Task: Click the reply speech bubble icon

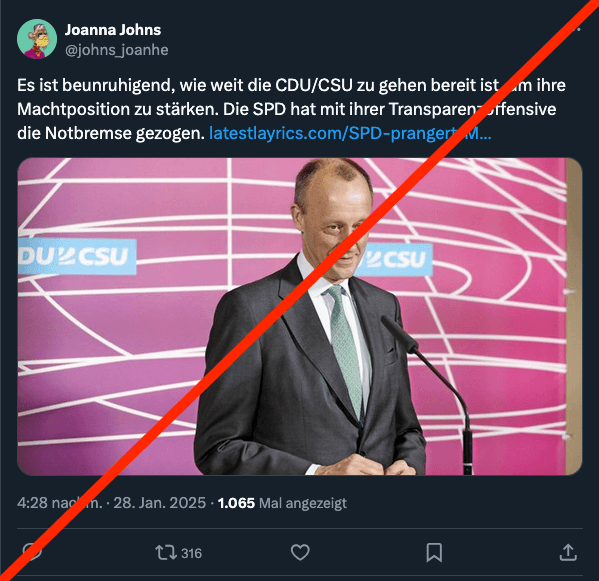Action: click(32, 552)
